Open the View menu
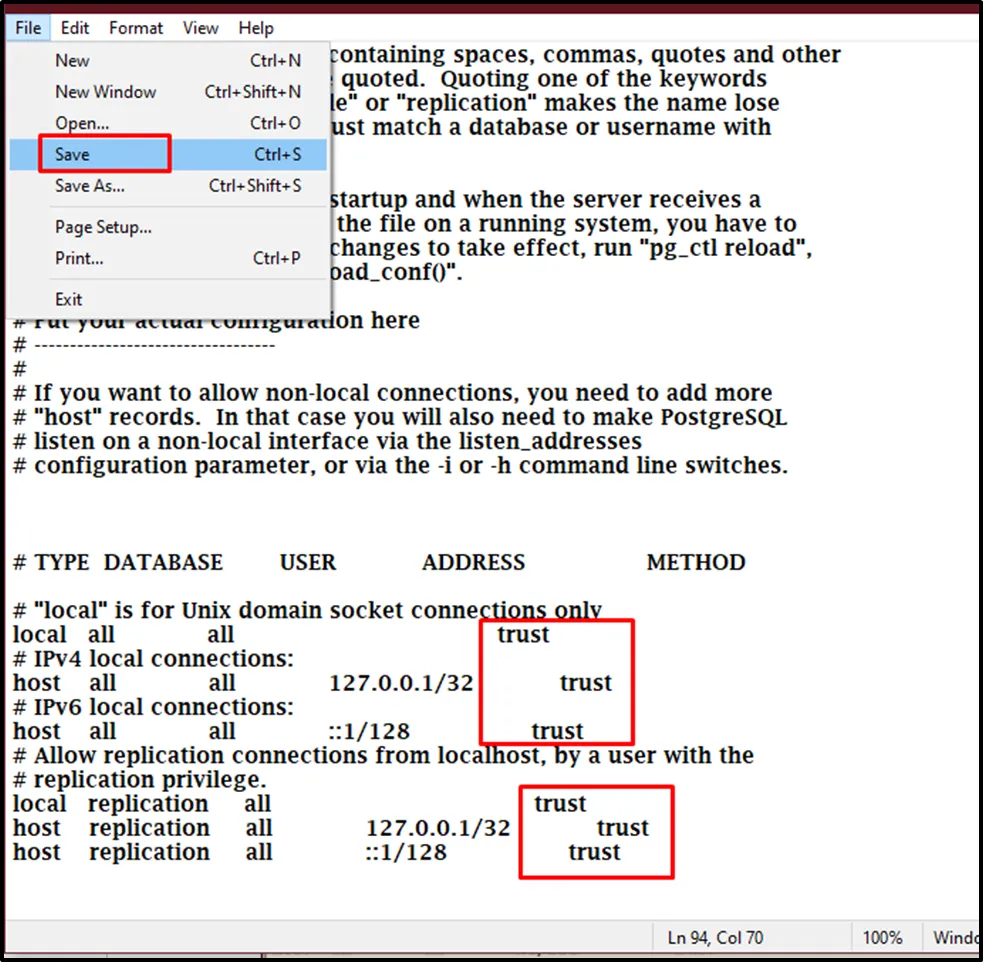 pyautogui.click(x=200, y=28)
